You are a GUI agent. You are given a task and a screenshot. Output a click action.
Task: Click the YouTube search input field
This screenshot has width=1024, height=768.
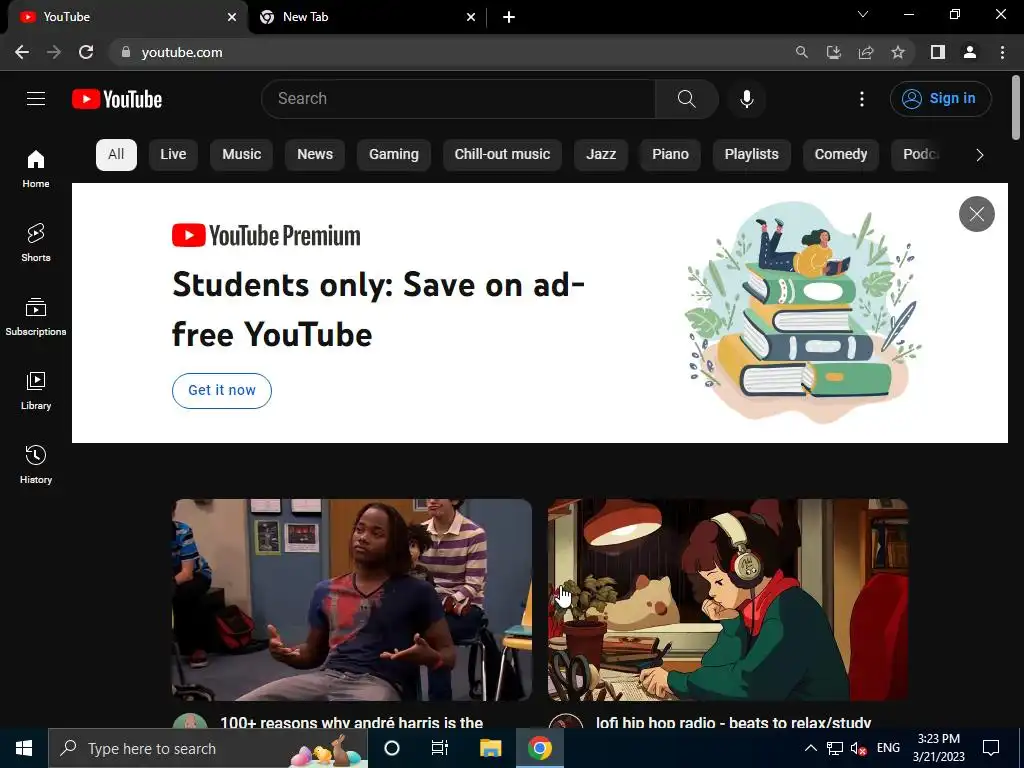click(458, 99)
